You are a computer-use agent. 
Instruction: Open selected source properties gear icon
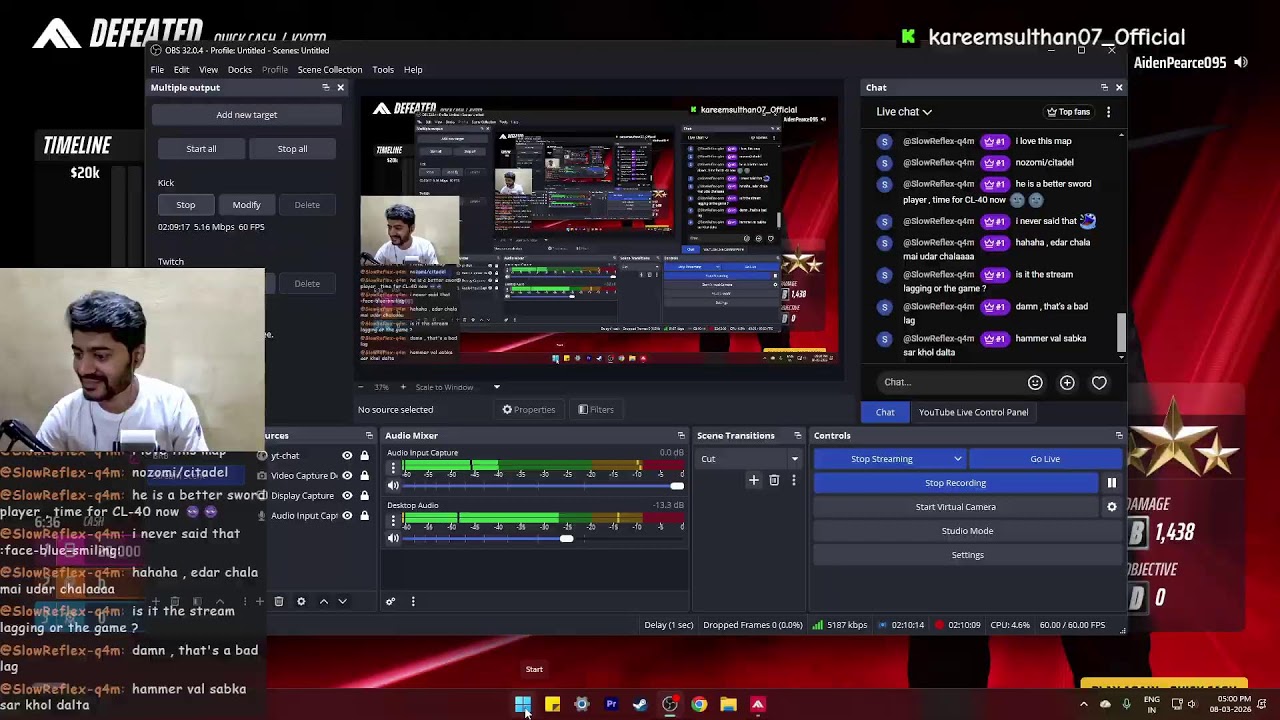301,602
